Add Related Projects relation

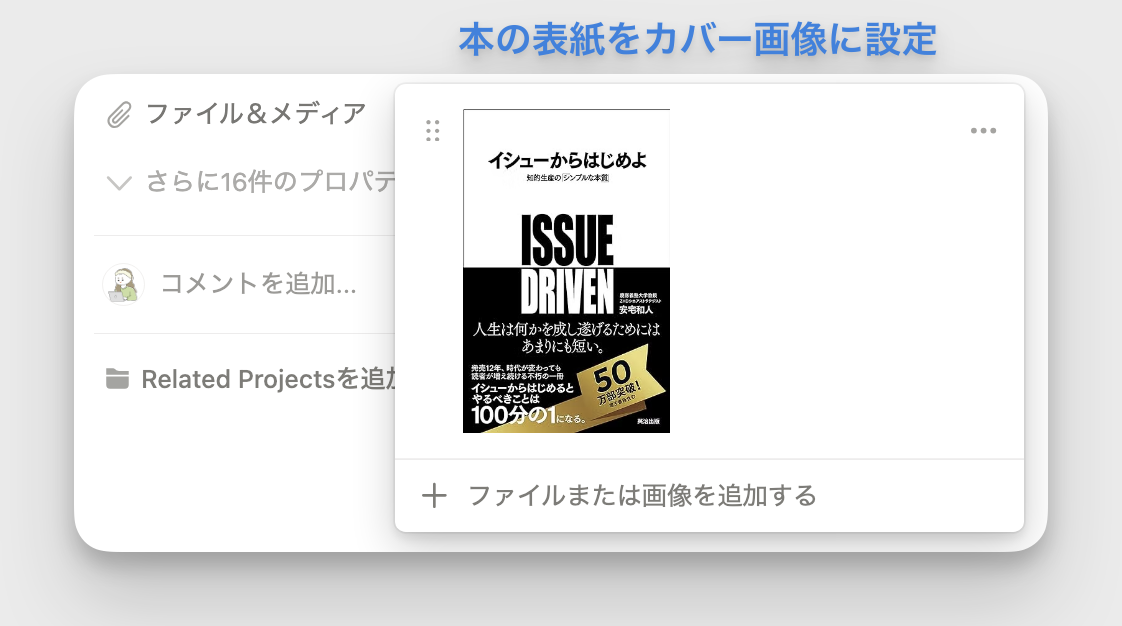click(268, 379)
